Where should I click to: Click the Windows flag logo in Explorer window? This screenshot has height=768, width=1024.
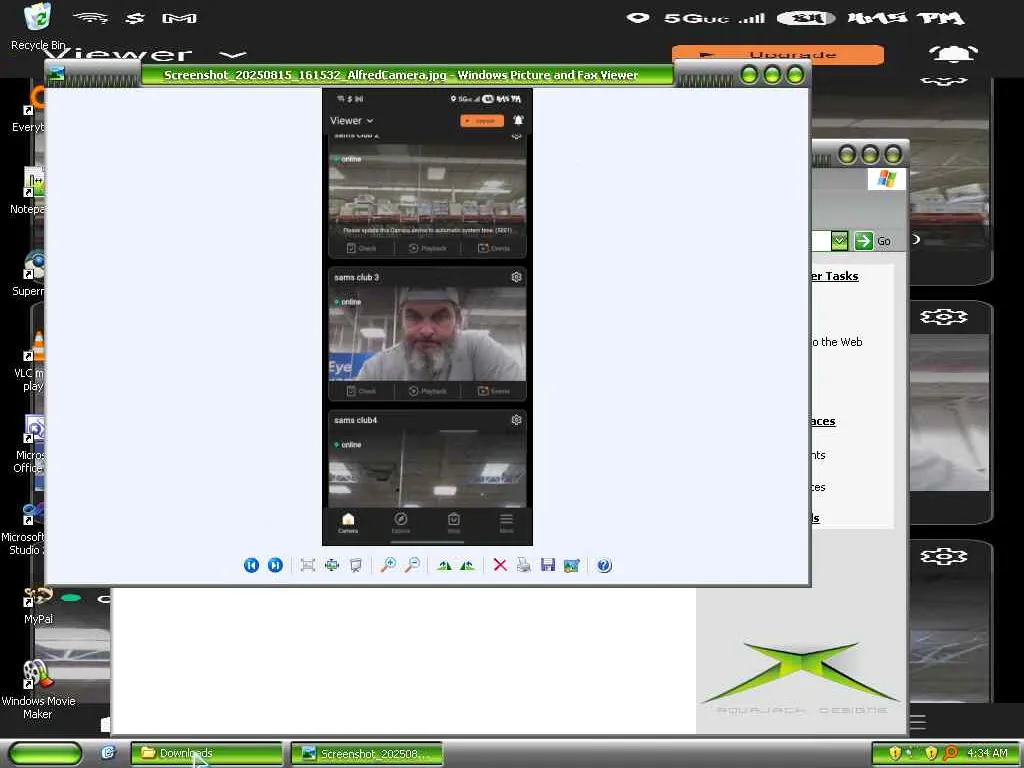tap(886, 178)
